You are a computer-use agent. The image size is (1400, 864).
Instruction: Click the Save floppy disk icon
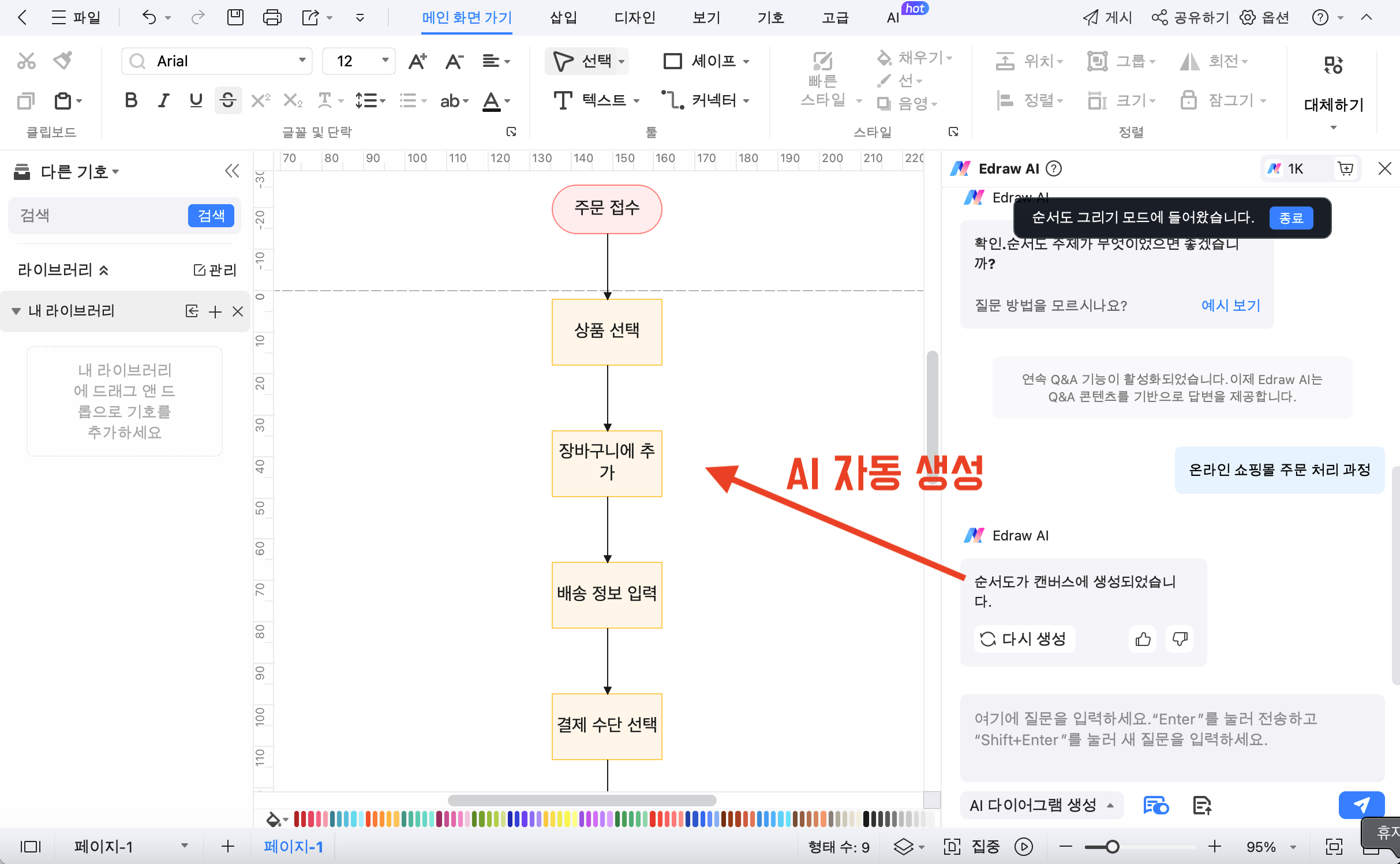point(235,18)
